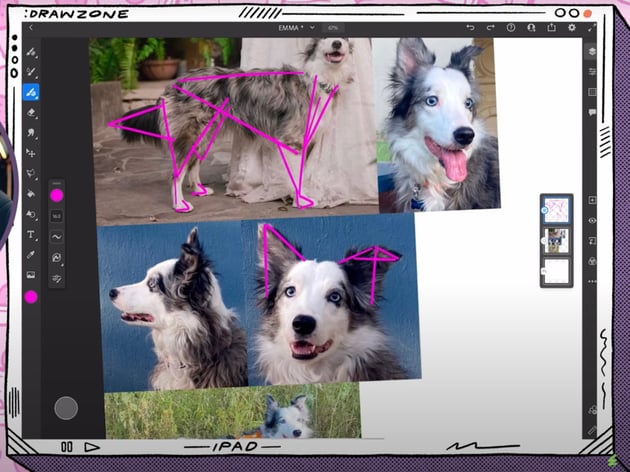Viewport: 630px width, 472px height.
Task: Select the dog photos layer thumbnail
Action: [557, 241]
